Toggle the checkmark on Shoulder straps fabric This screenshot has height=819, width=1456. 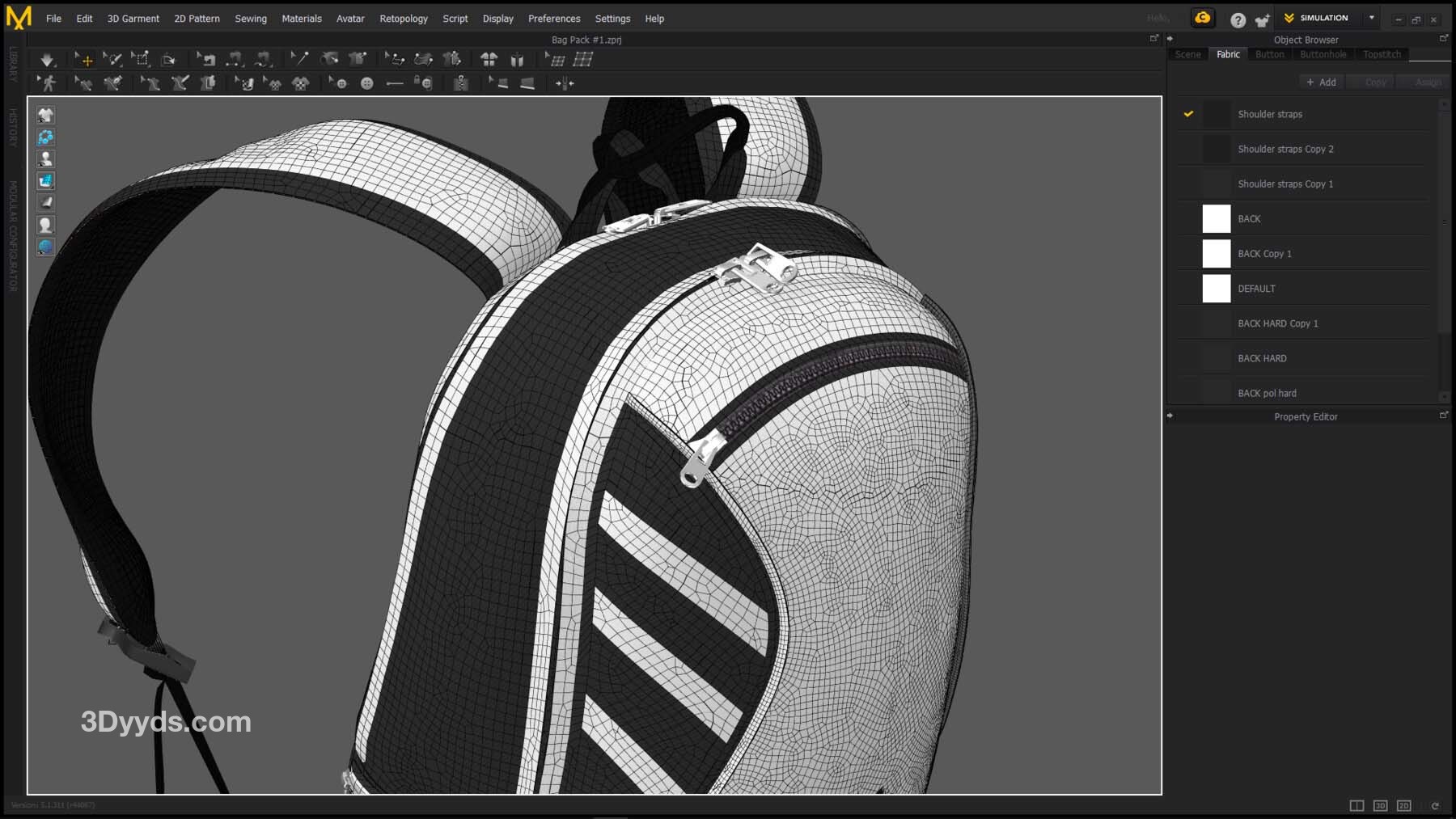point(1188,114)
